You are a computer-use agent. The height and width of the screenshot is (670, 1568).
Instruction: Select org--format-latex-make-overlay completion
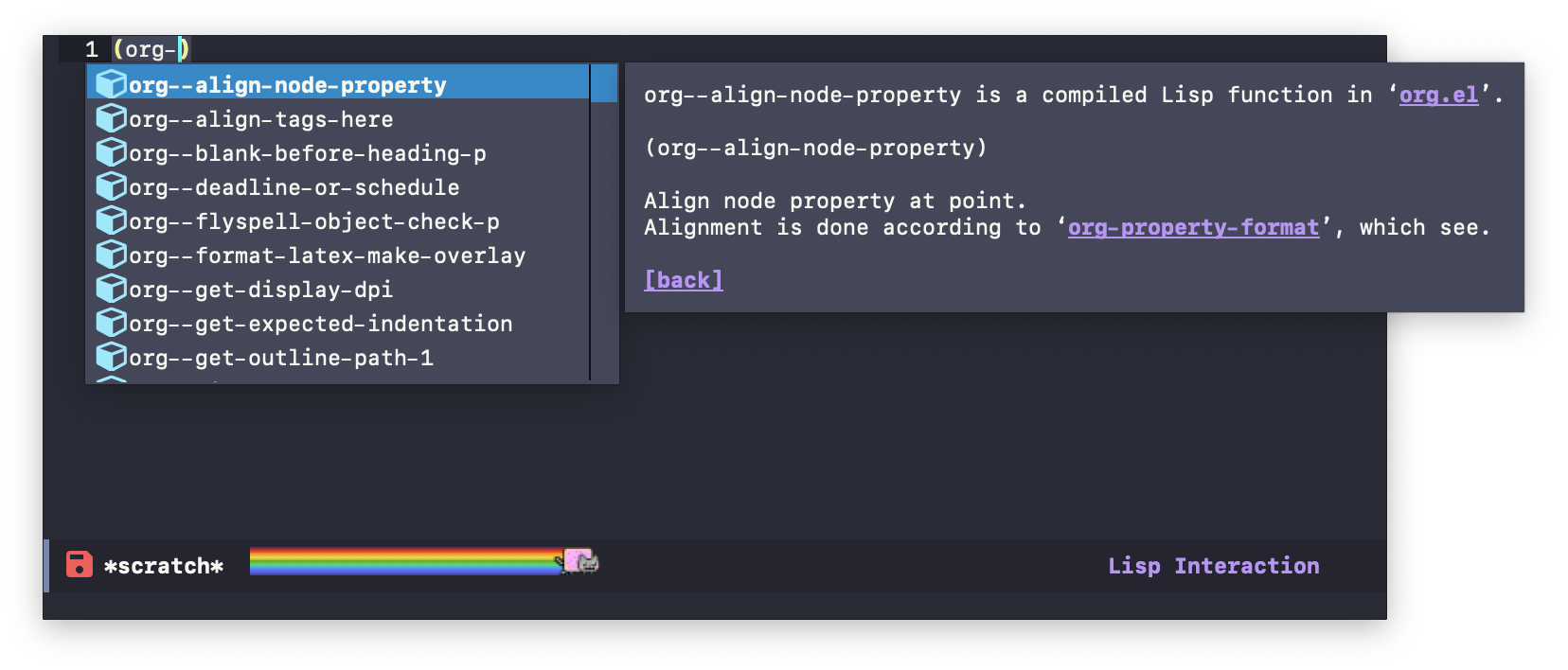tap(327, 256)
